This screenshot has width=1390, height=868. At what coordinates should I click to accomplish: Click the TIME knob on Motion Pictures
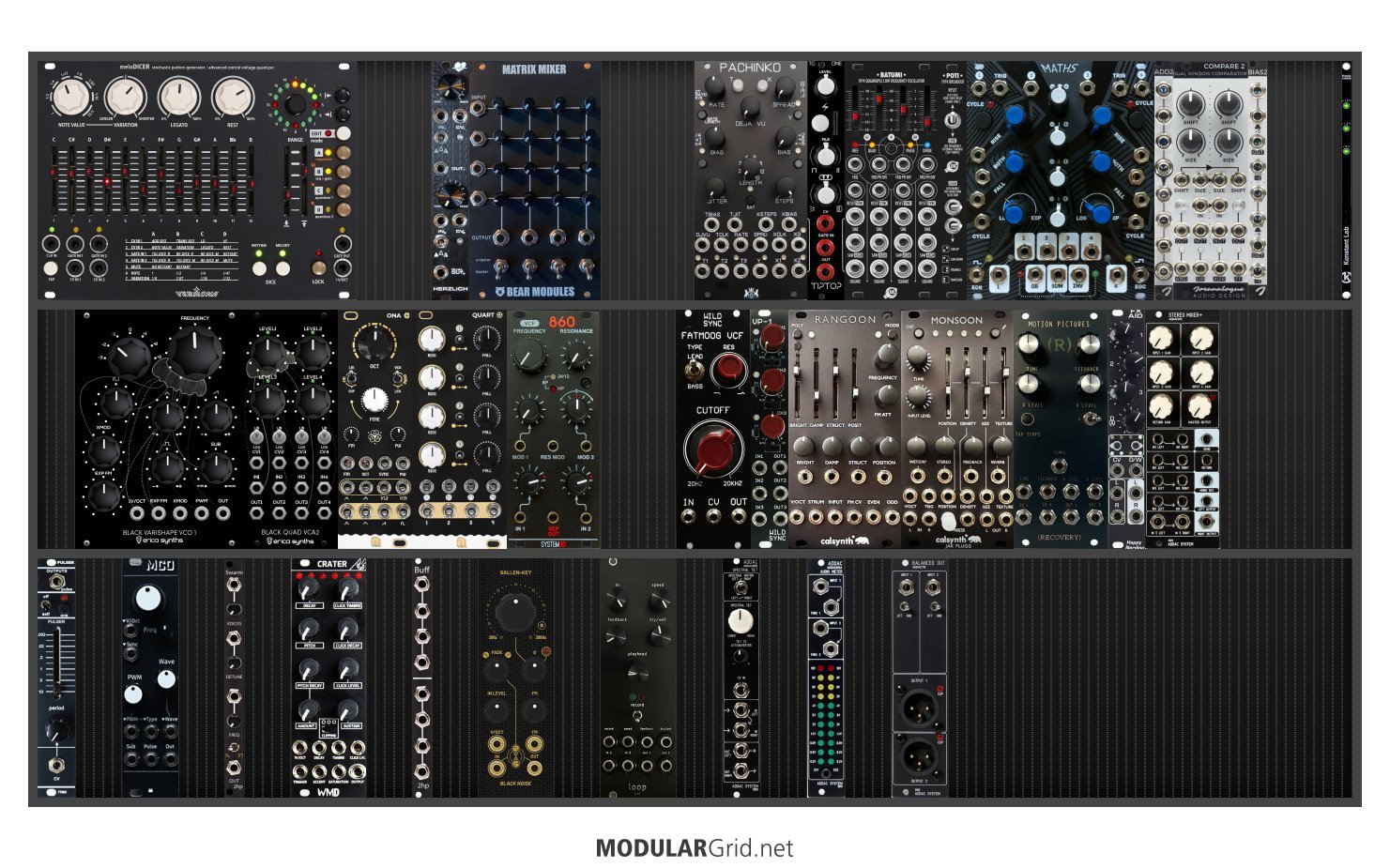pos(1029,343)
